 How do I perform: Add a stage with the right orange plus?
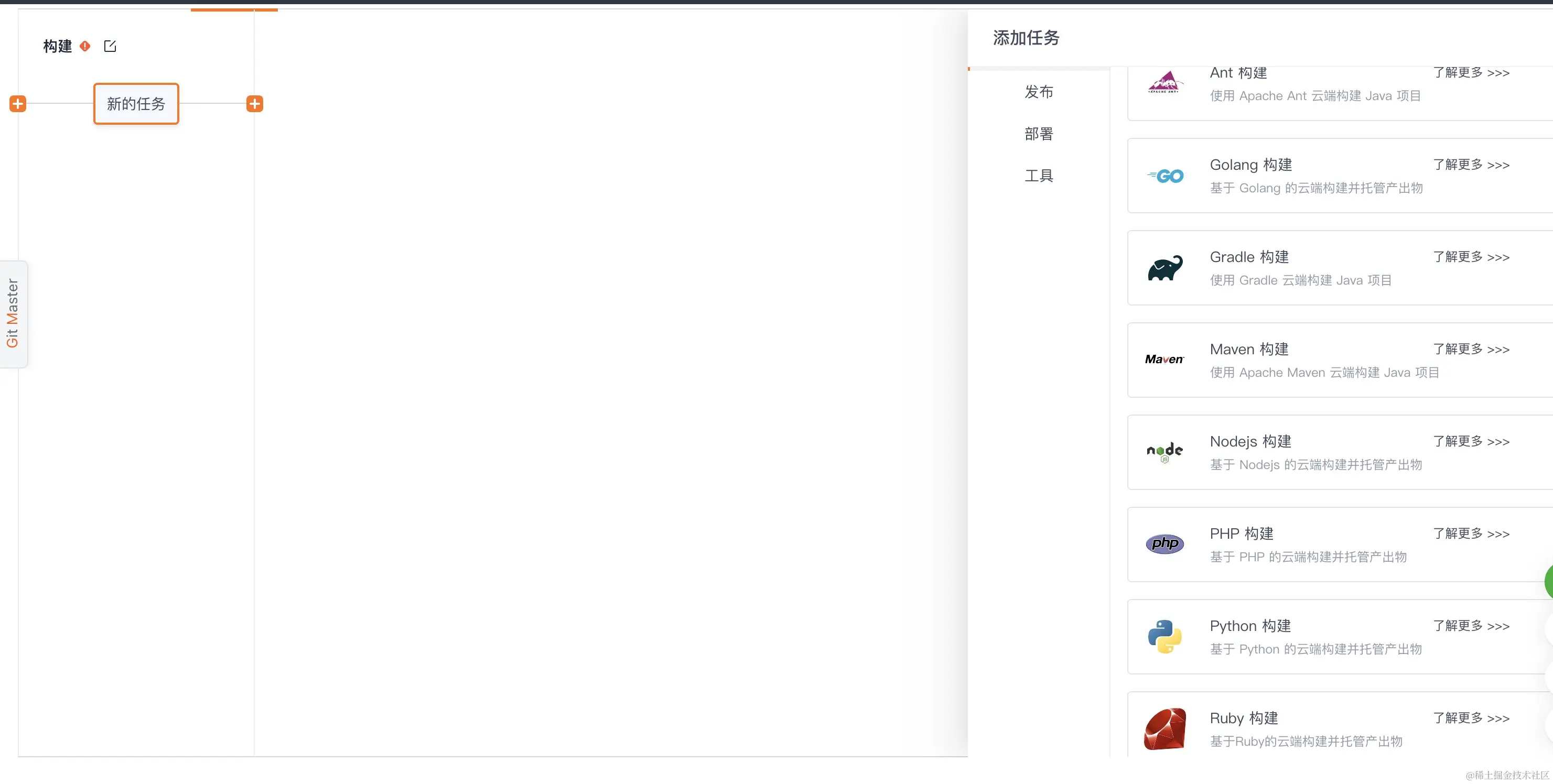(x=254, y=104)
